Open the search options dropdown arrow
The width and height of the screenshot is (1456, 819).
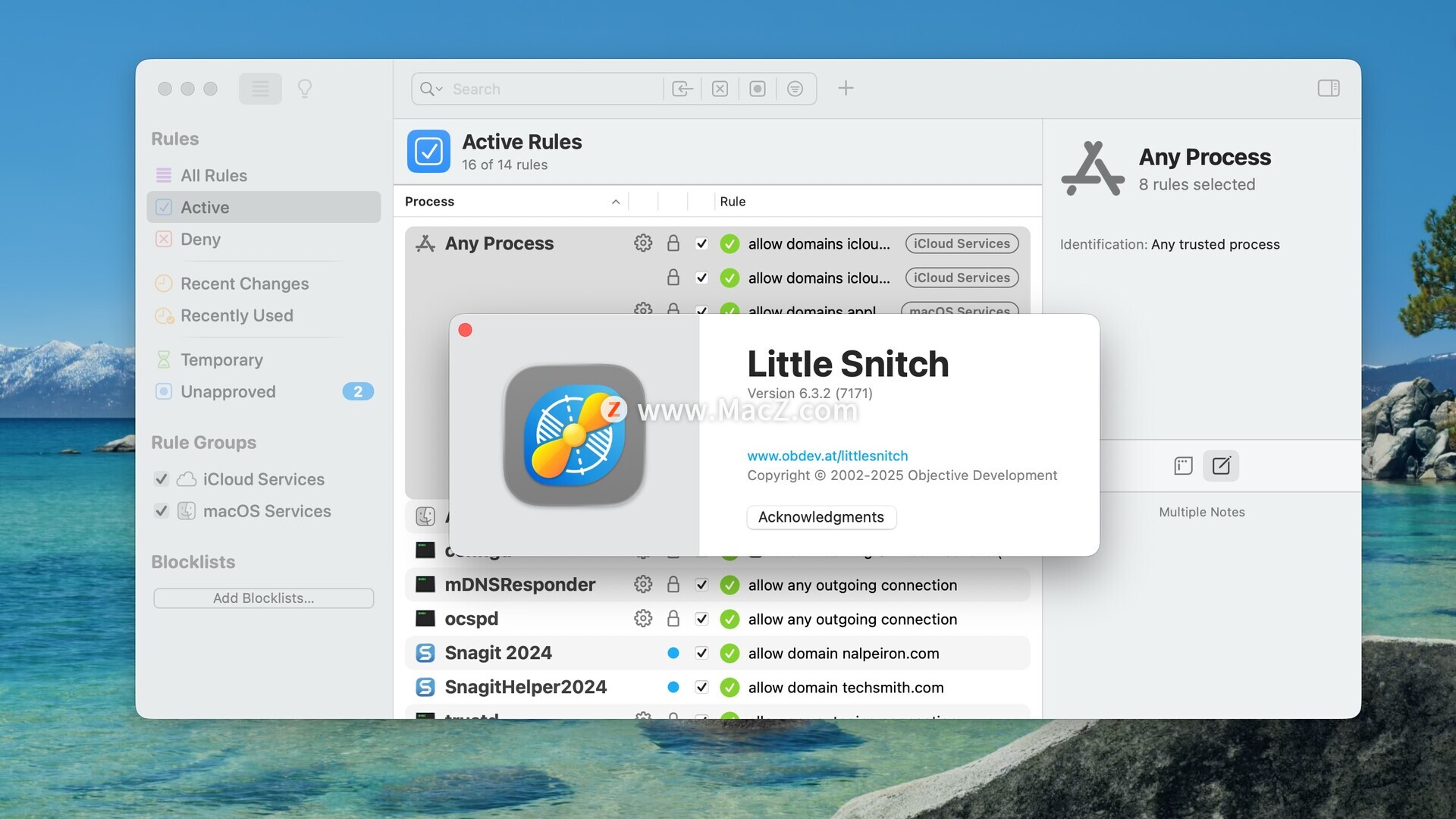click(438, 89)
